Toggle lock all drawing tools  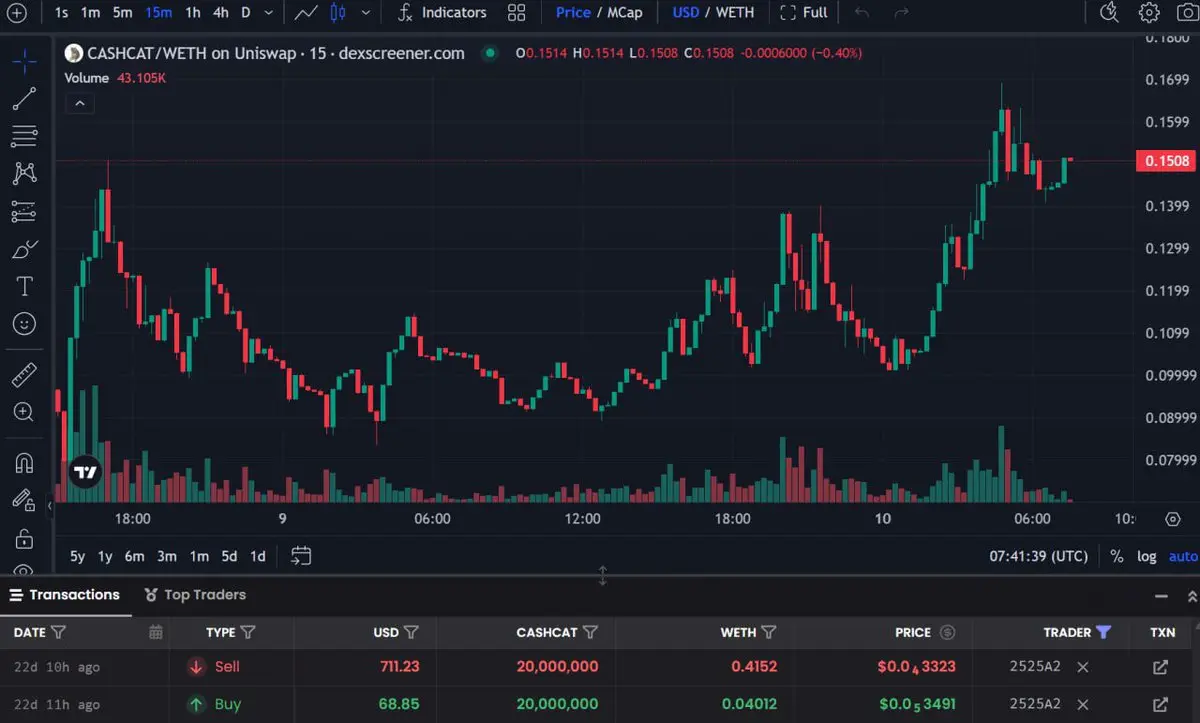24,538
